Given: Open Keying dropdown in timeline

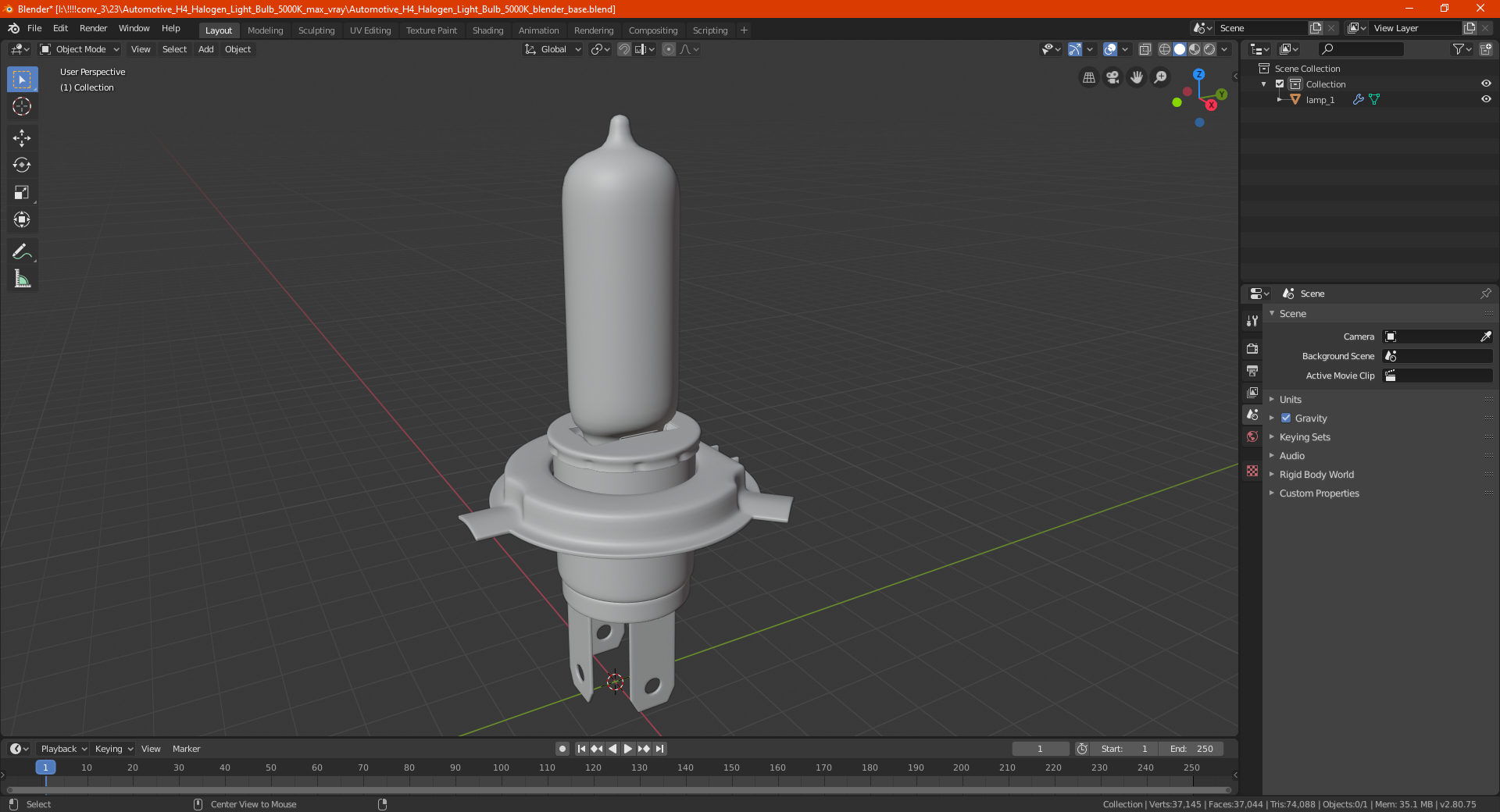Looking at the screenshot, I should coord(113,749).
